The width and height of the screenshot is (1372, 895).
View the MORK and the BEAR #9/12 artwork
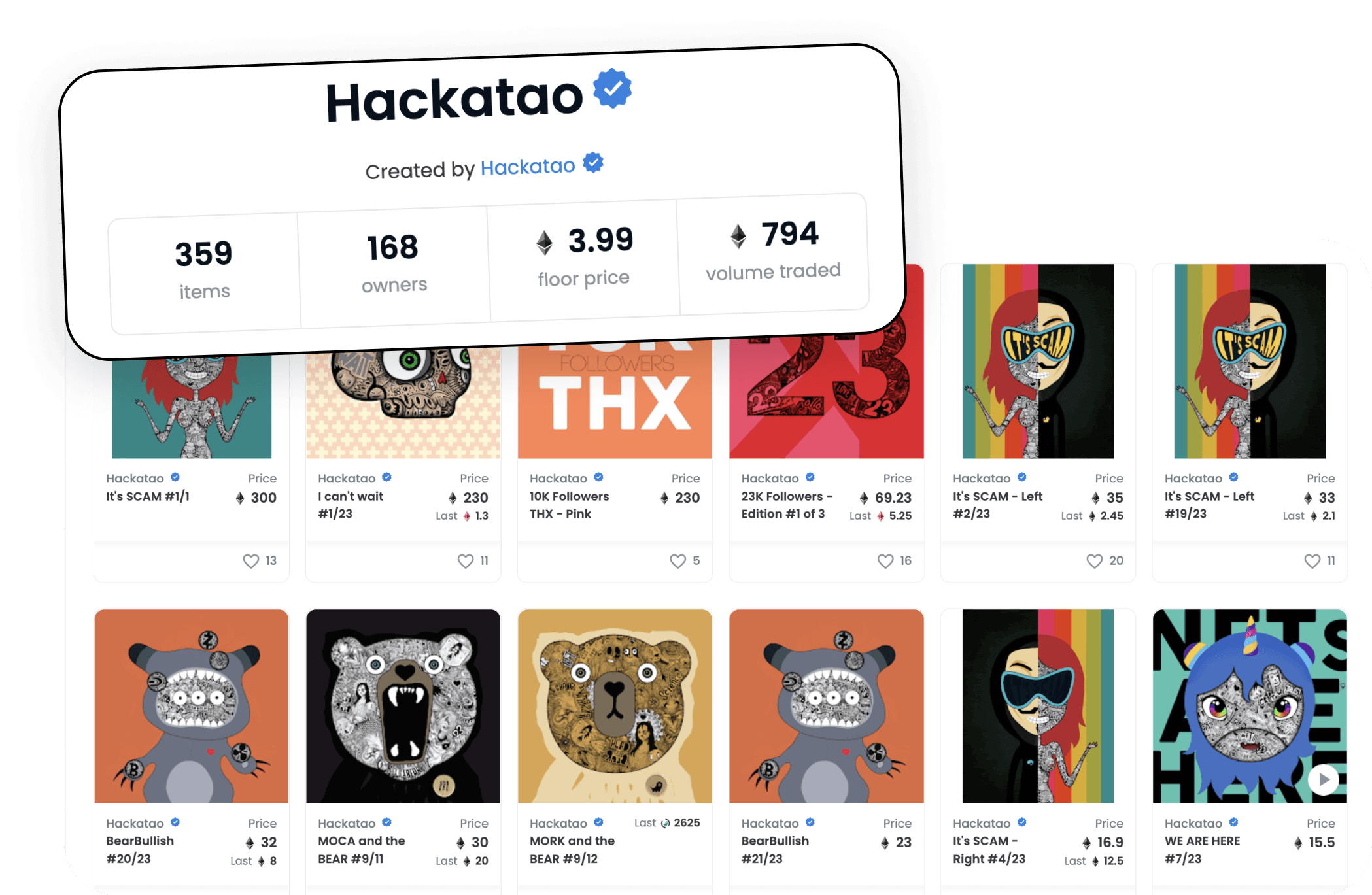(615, 706)
